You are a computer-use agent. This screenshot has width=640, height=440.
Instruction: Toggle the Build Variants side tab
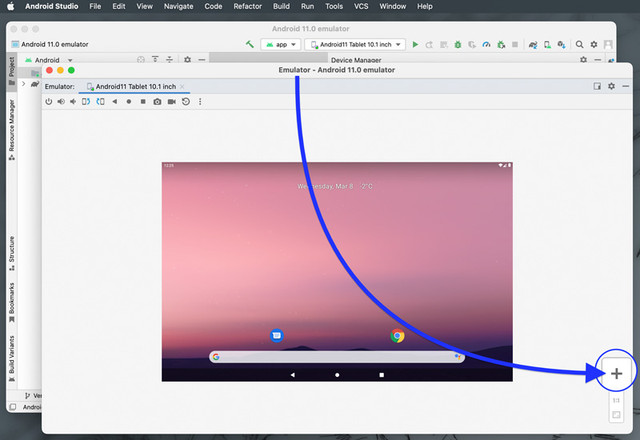12,358
